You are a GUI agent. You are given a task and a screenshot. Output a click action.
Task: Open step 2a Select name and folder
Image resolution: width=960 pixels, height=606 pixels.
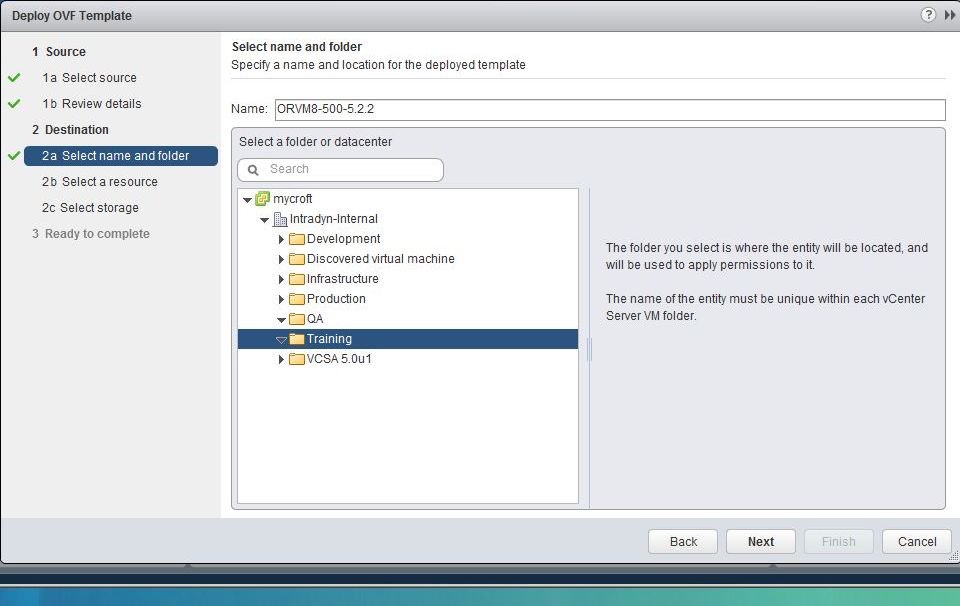(x=121, y=156)
